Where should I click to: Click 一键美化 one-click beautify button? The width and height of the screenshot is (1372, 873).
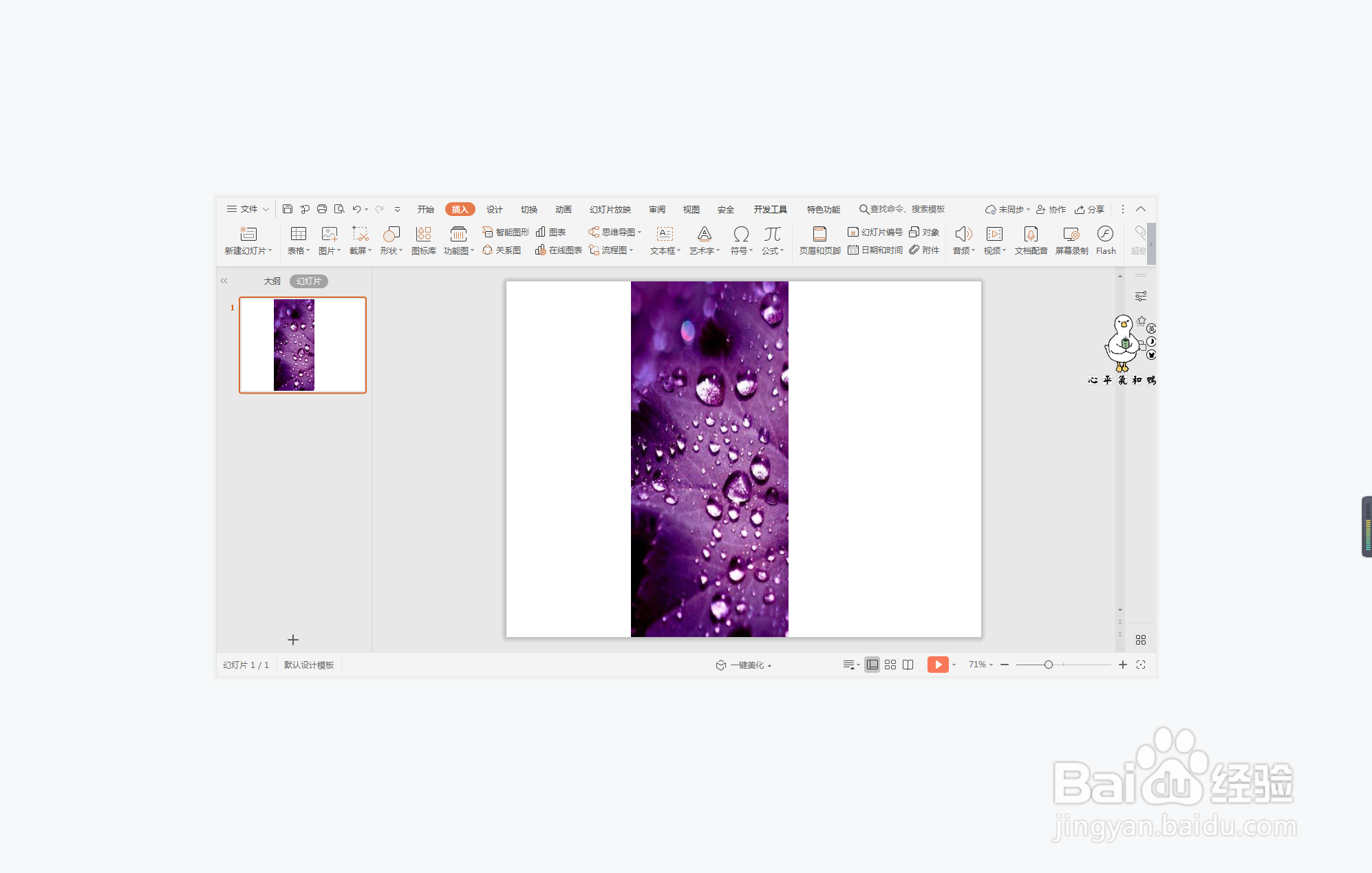coord(745,665)
